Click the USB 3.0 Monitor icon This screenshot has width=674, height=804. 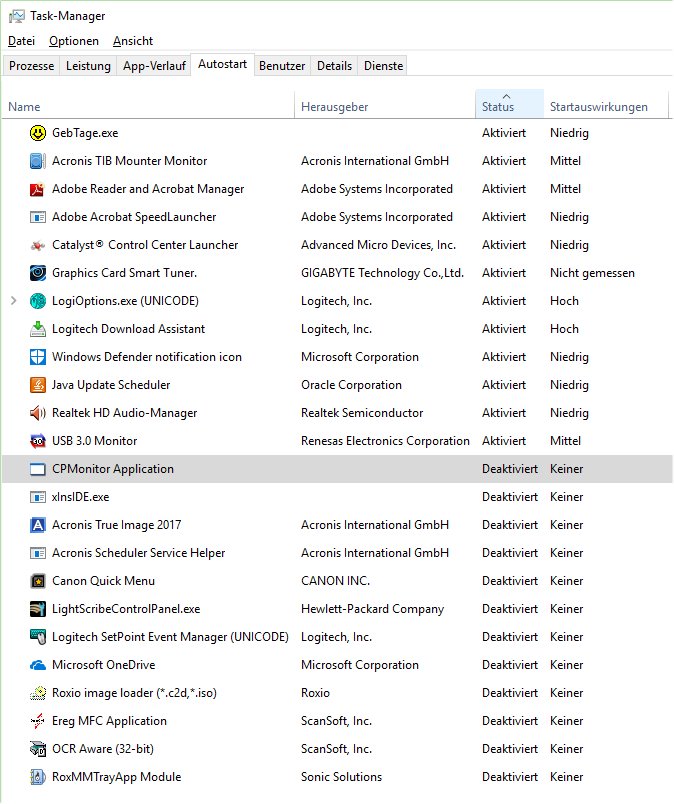pos(37,441)
